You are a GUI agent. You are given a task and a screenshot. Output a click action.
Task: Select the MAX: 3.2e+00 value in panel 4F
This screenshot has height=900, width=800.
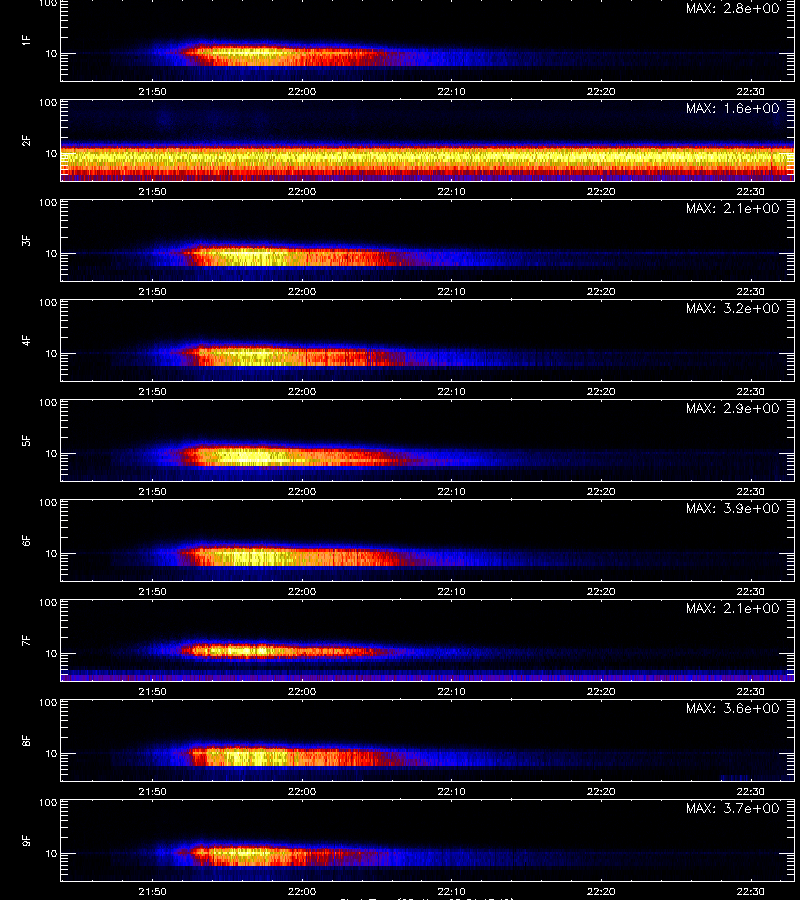[x=733, y=308]
